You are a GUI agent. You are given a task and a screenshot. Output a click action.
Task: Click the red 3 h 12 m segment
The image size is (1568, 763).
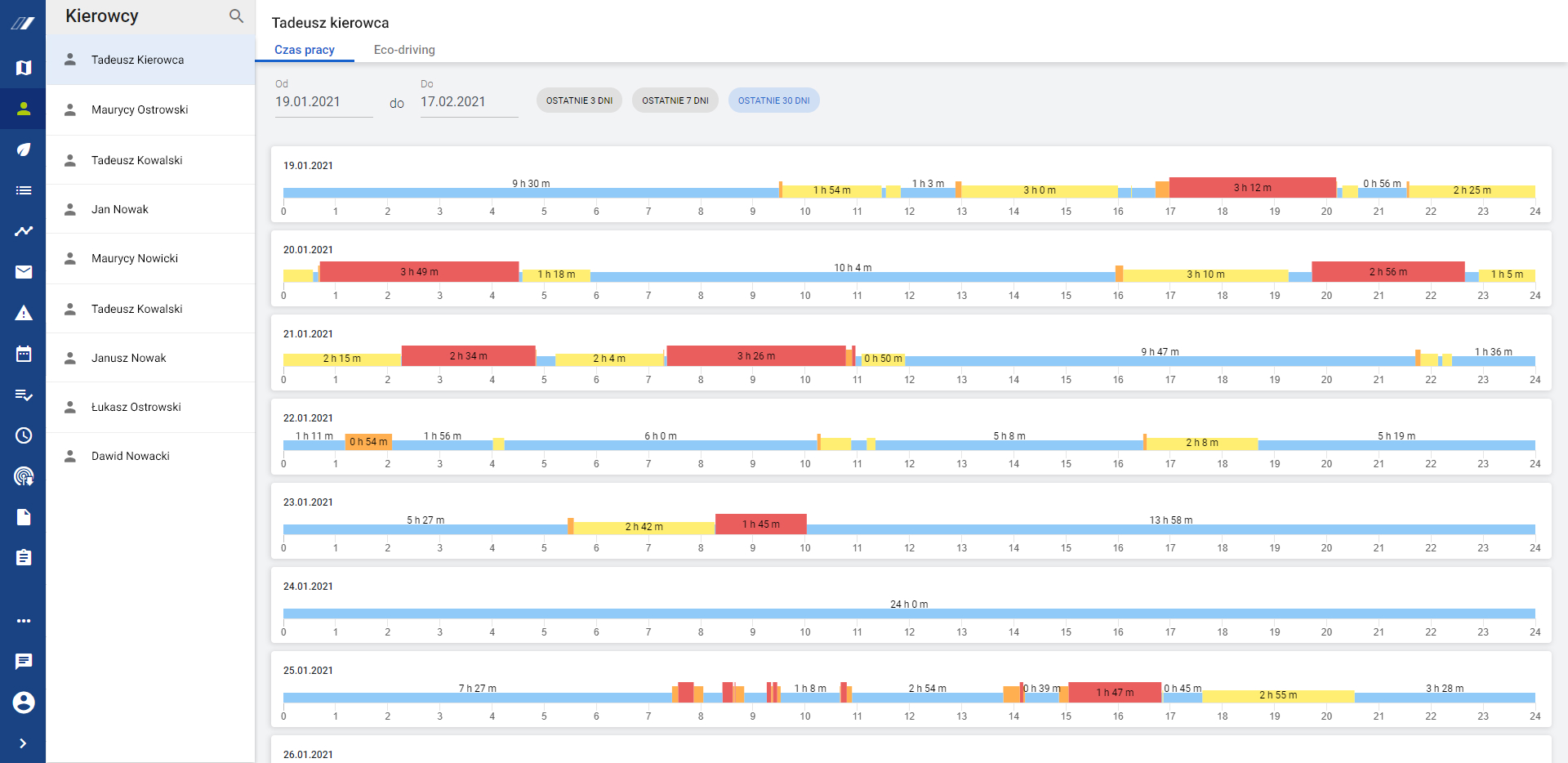tap(1252, 188)
